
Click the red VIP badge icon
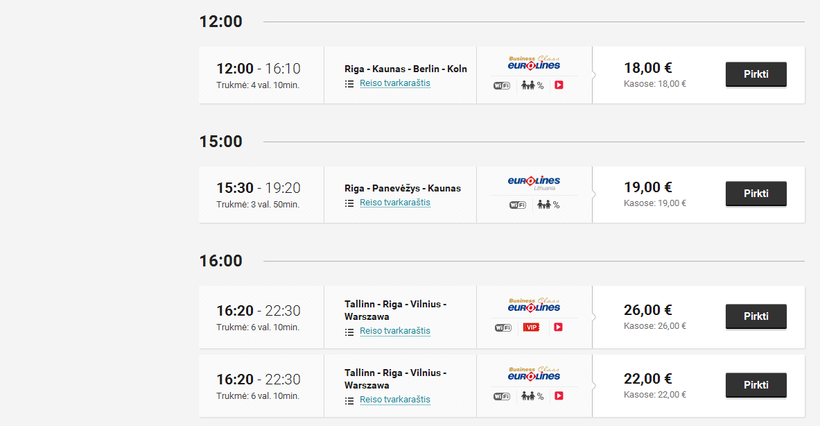point(531,327)
